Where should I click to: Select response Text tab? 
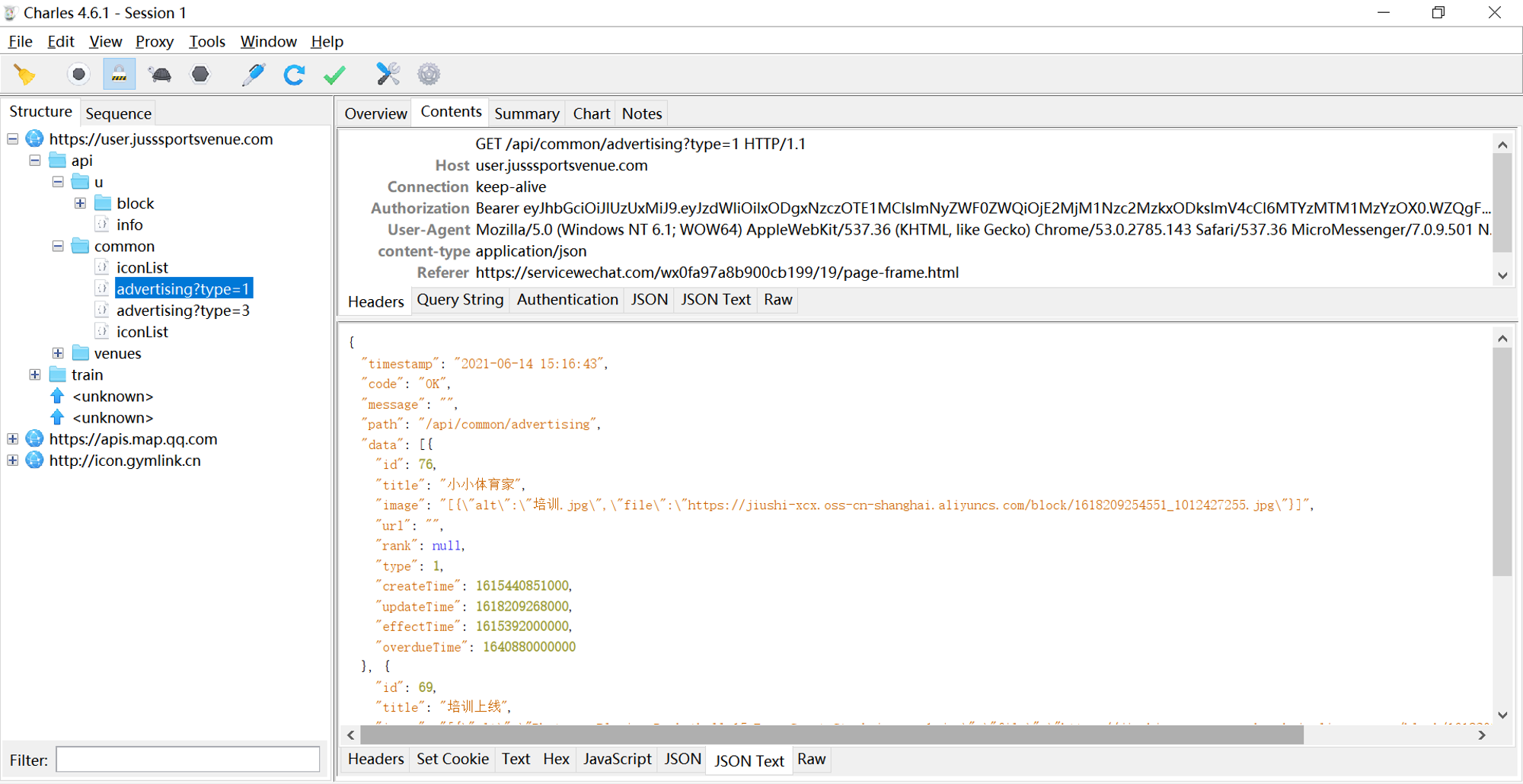(516, 759)
